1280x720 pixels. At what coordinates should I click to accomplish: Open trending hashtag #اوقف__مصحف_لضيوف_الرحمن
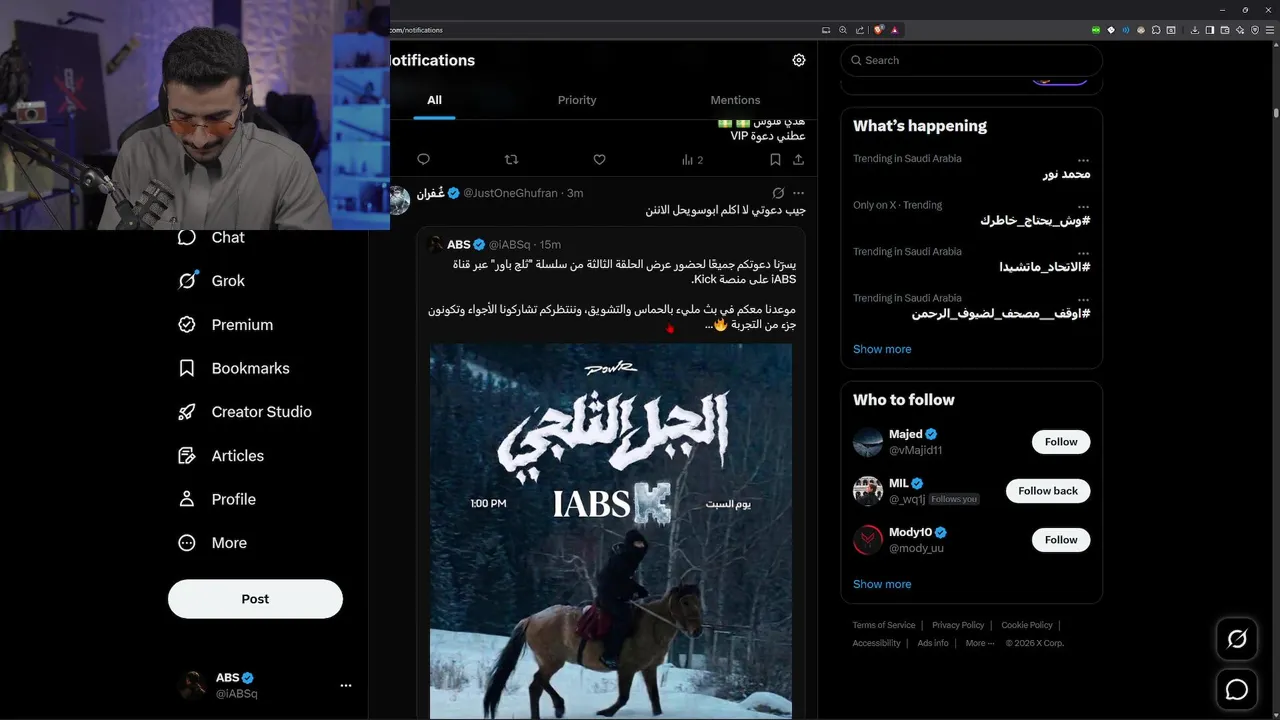(x=1001, y=313)
